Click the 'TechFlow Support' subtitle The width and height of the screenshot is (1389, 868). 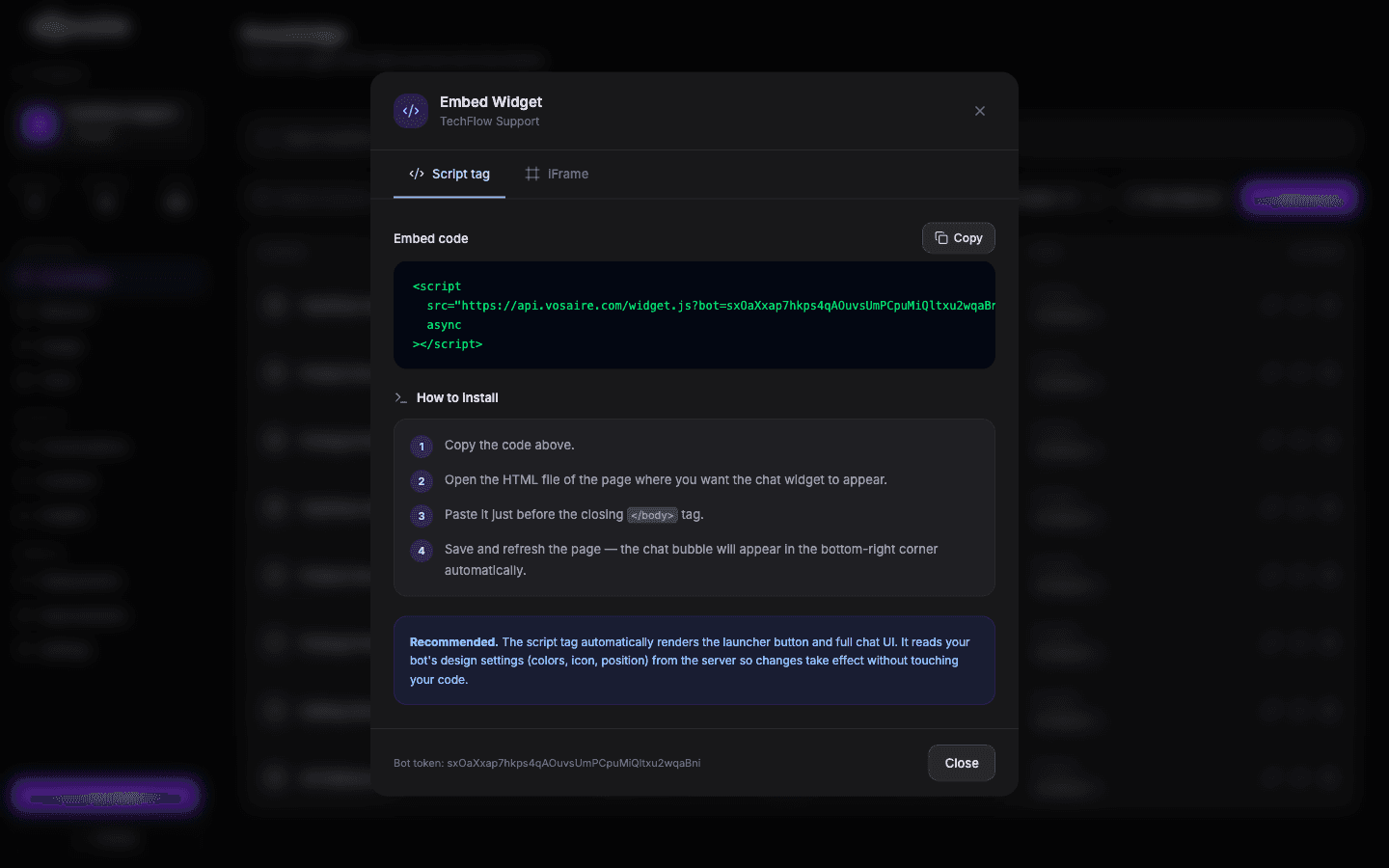(x=490, y=122)
